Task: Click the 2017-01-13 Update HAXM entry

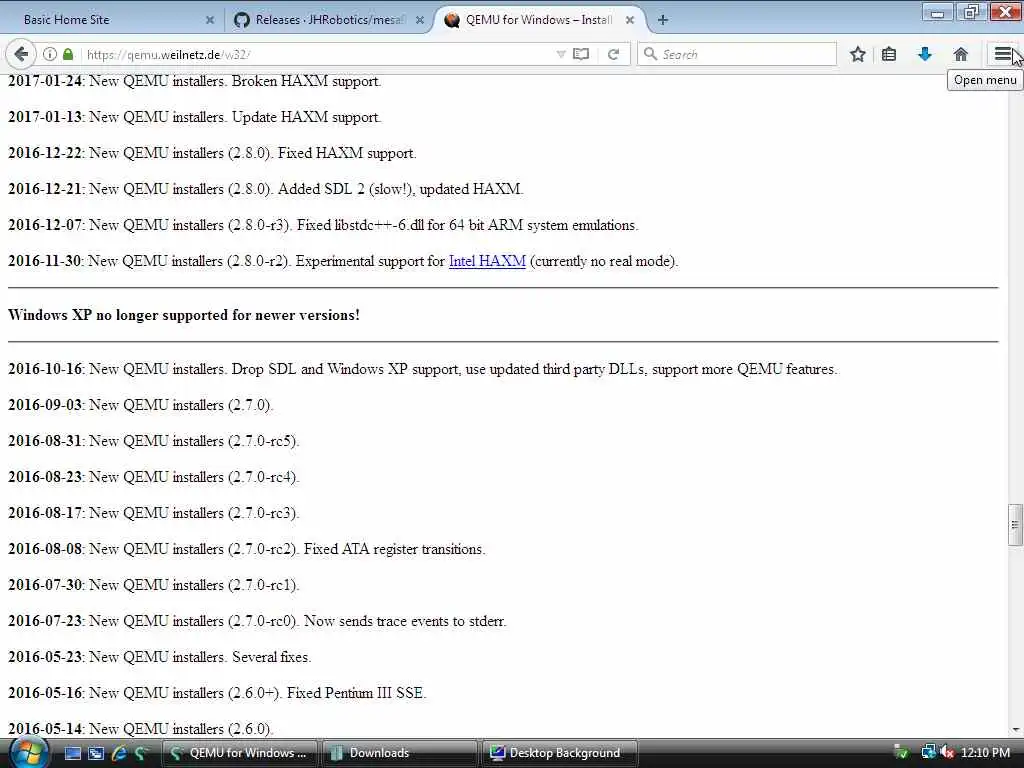Action: 195,118
